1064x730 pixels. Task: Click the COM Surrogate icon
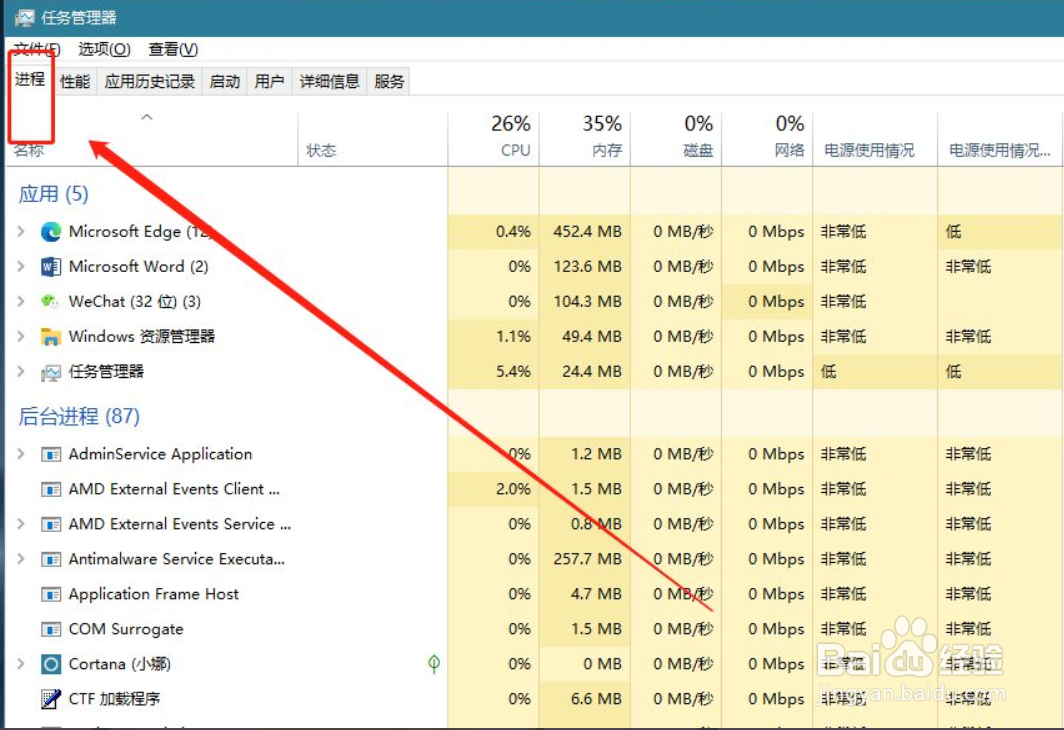(51, 630)
